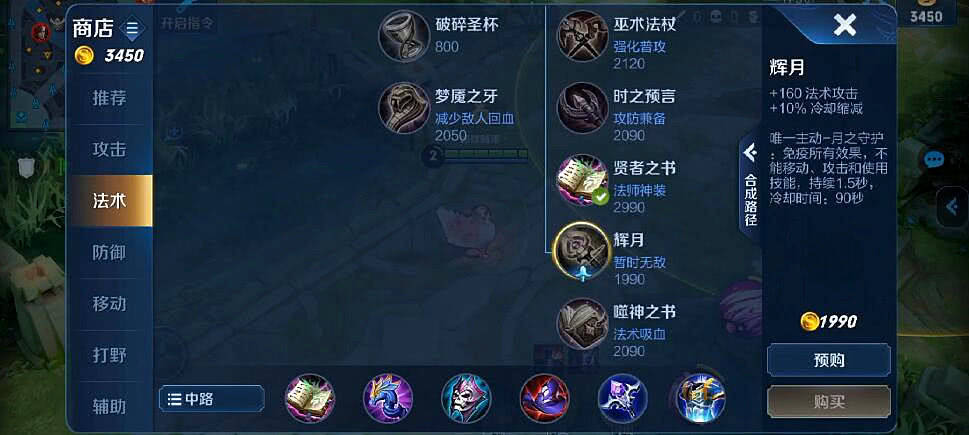Image resolution: width=969 pixels, height=435 pixels.
Task: Click the 购买 purchase button
Action: pyautogui.click(x=829, y=402)
